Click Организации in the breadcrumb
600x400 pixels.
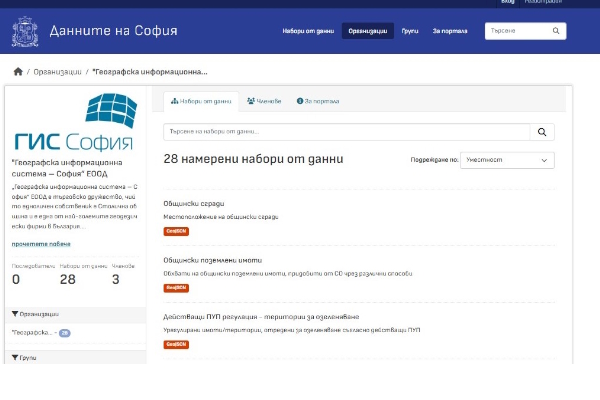point(57,72)
